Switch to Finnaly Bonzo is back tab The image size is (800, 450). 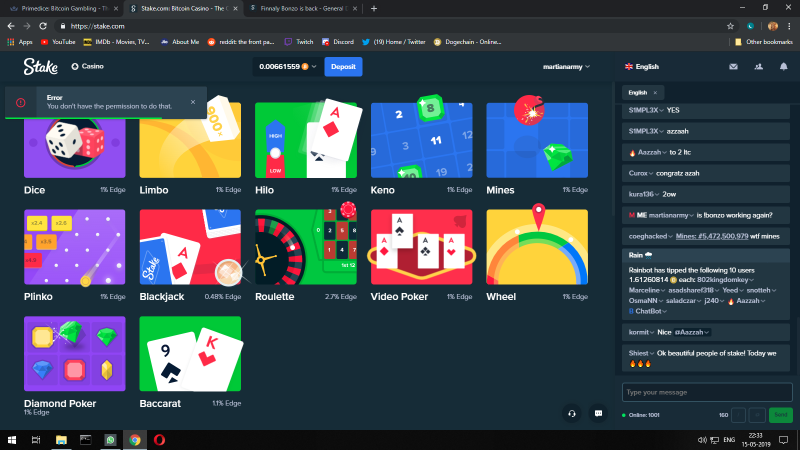(x=302, y=9)
